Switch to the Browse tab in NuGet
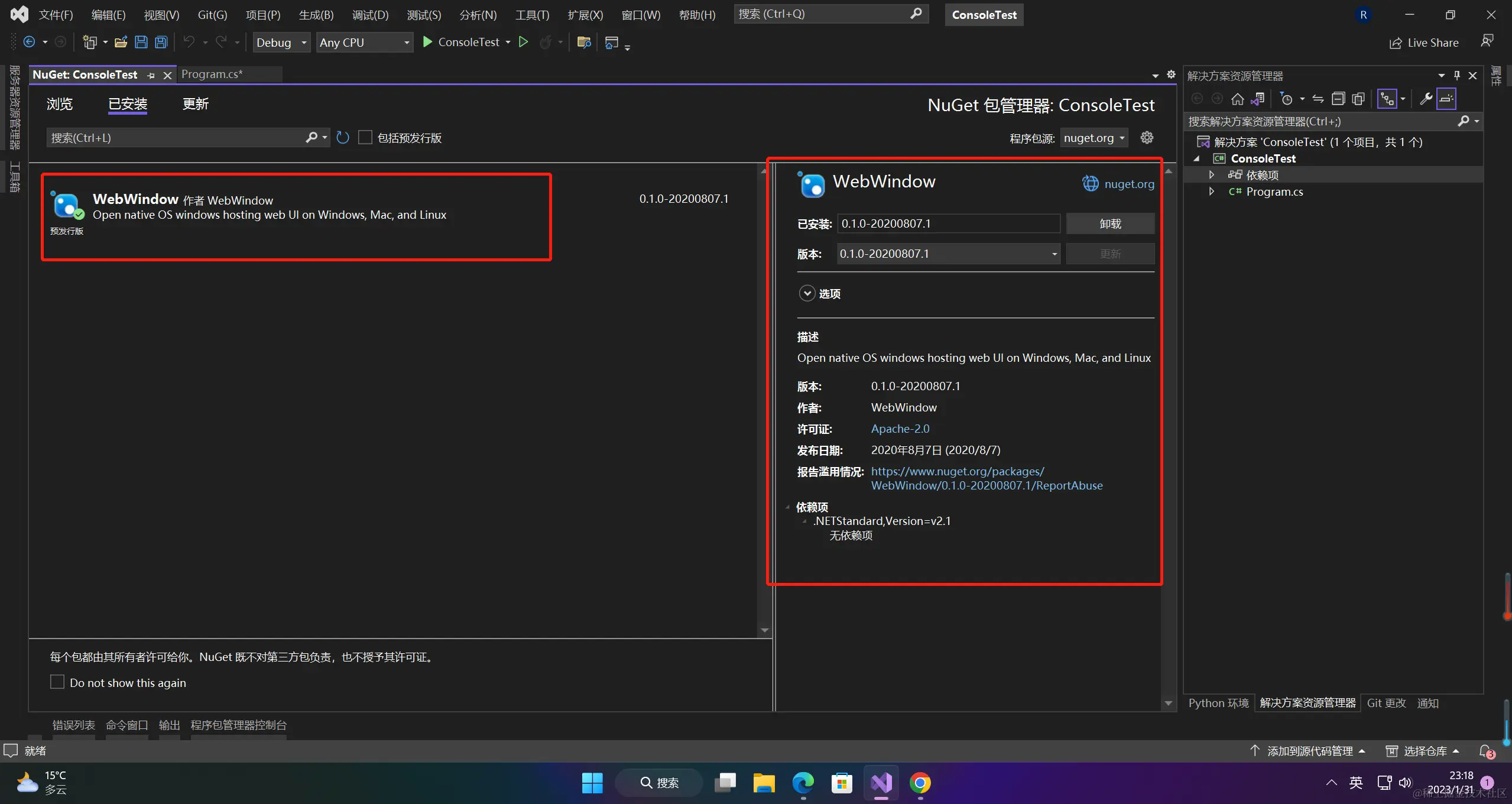The height and width of the screenshot is (804, 1512). click(60, 104)
